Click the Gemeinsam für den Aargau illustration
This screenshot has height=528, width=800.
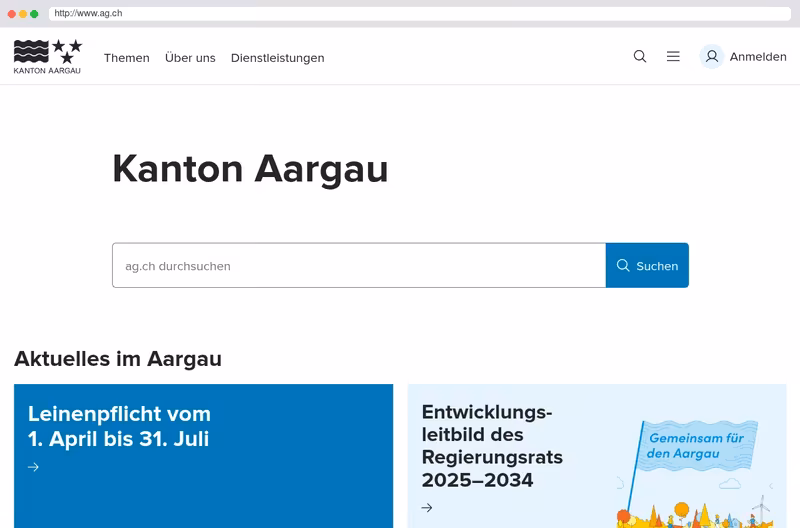(695, 473)
